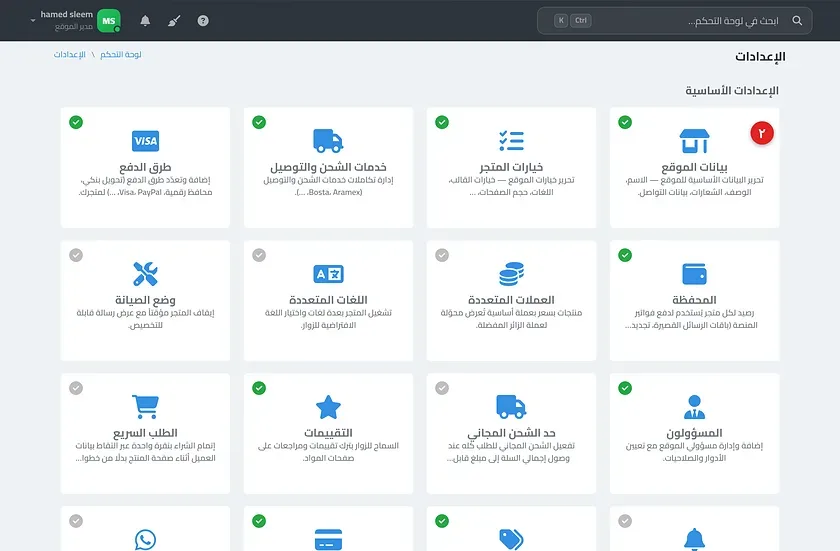Click the hamed sleem user name
The image size is (840, 551).
point(66,14)
